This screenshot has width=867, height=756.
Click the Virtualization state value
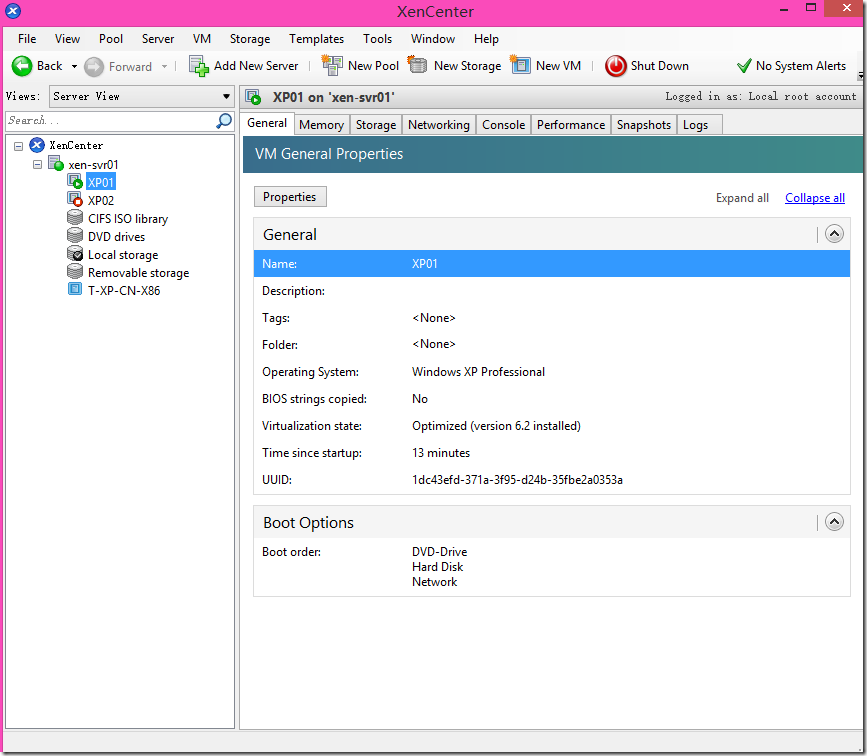tap(496, 426)
